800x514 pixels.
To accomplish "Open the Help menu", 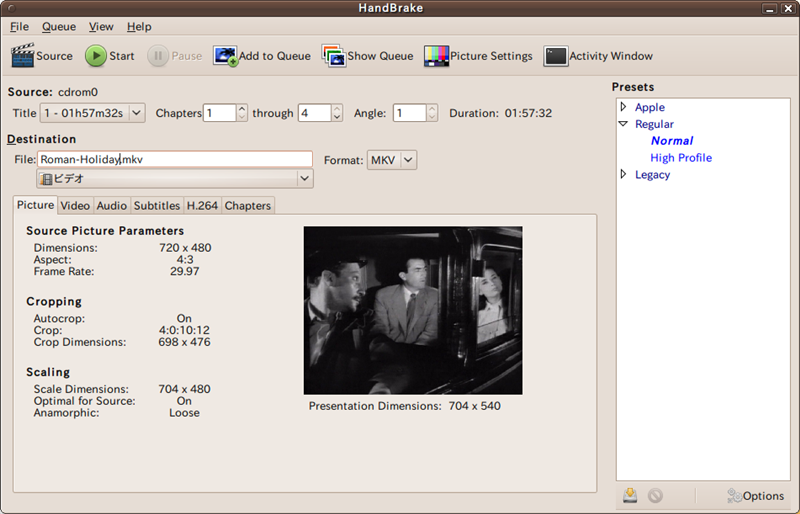I will (139, 27).
